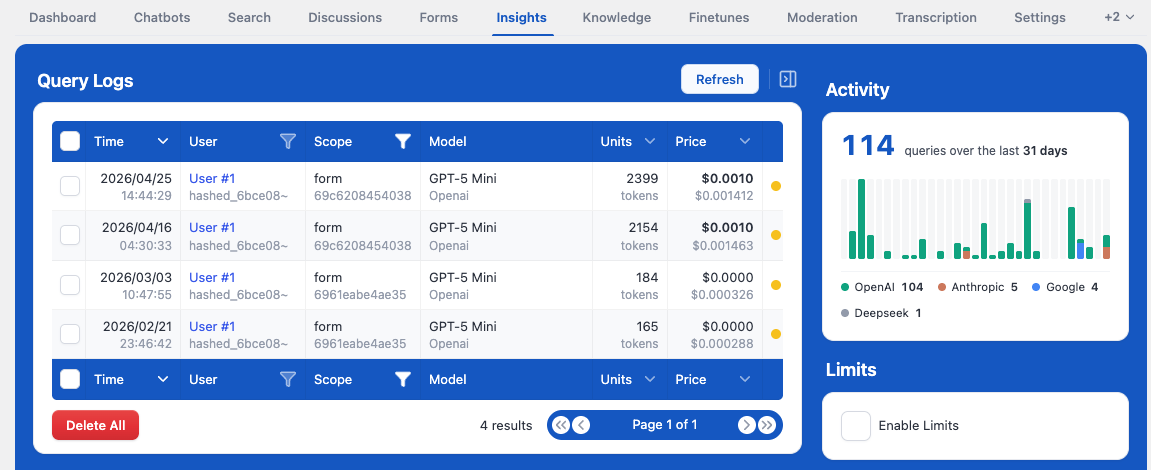The width and height of the screenshot is (1151, 470).
Task: Click the $0.001463 price value
Action: [722, 245]
